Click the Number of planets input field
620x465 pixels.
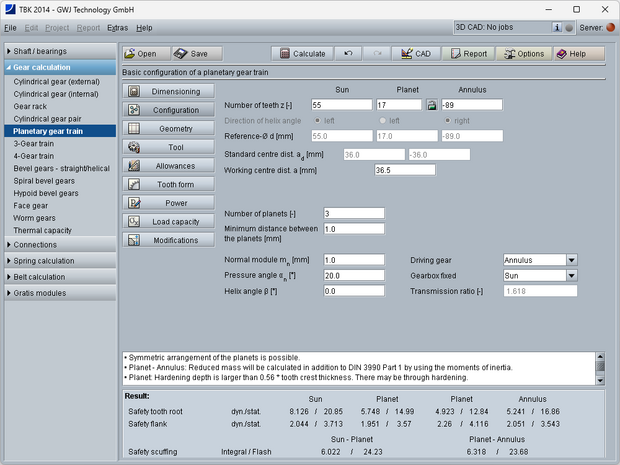354,214
